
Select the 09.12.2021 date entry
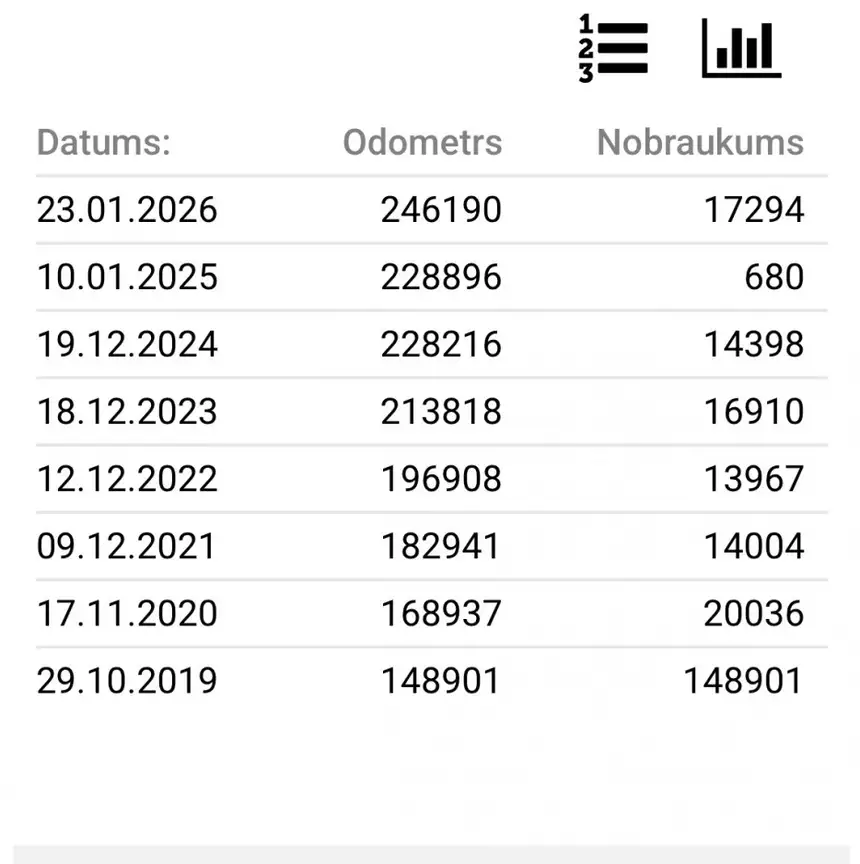click(126, 546)
